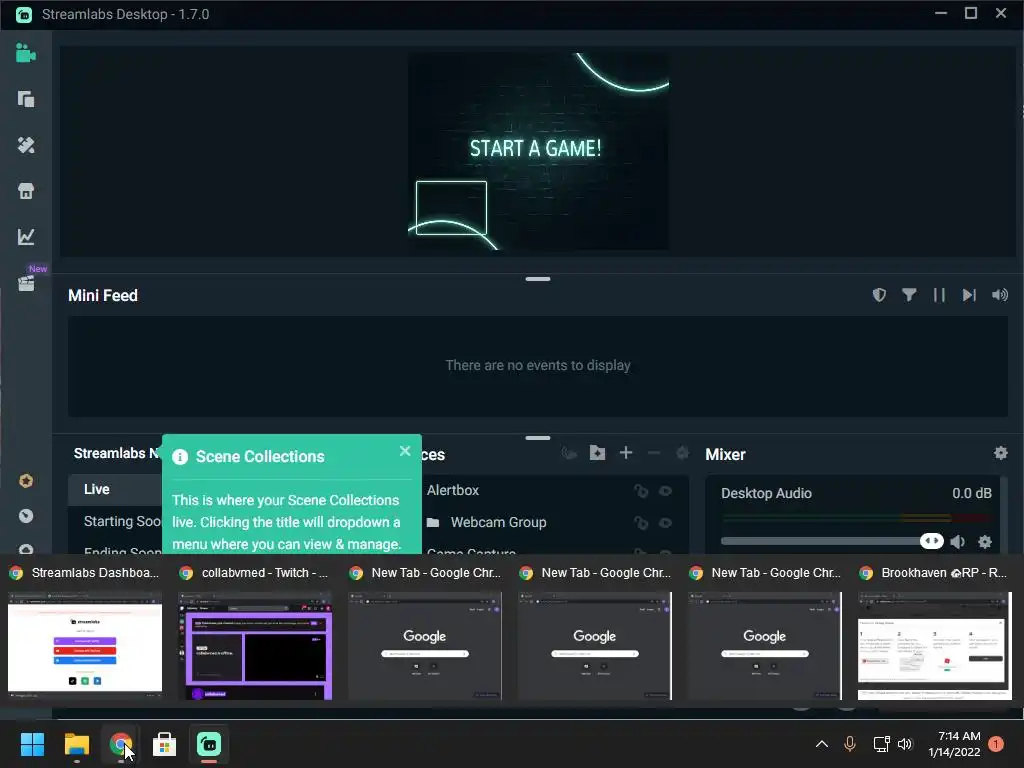Click the Streamlabs Desktop taskbar icon
This screenshot has width=1024, height=768.
(x=209, y=744)
